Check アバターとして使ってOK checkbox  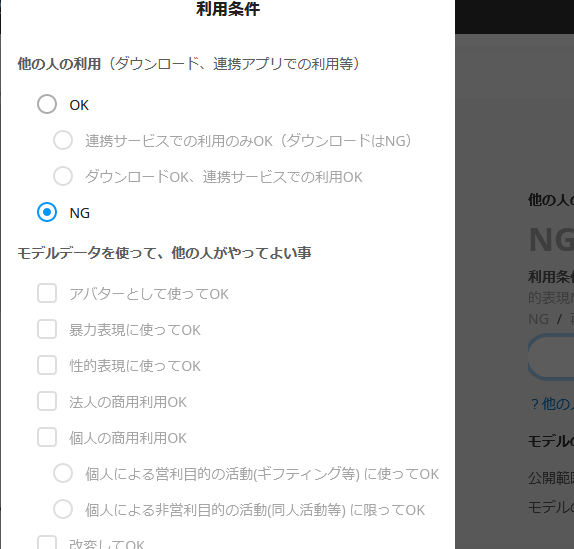click(47, 293)
